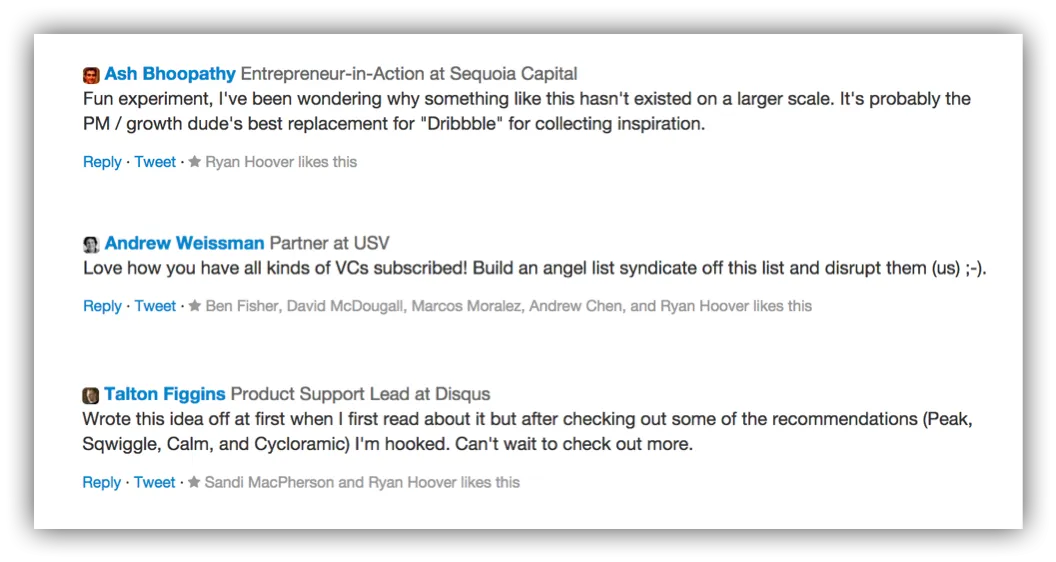Click Sandi MacPherson in Talton's likes list
The height and width of the screenshot is (562, 1056).
click(269, 482)
